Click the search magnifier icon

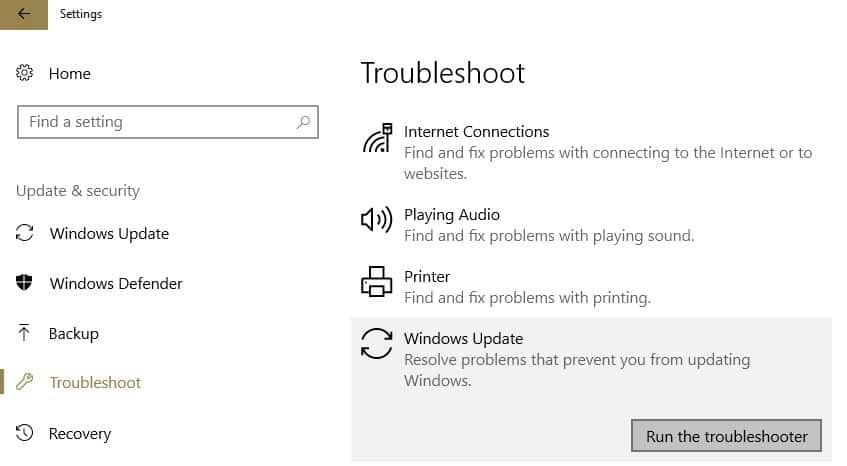(303, 122)
